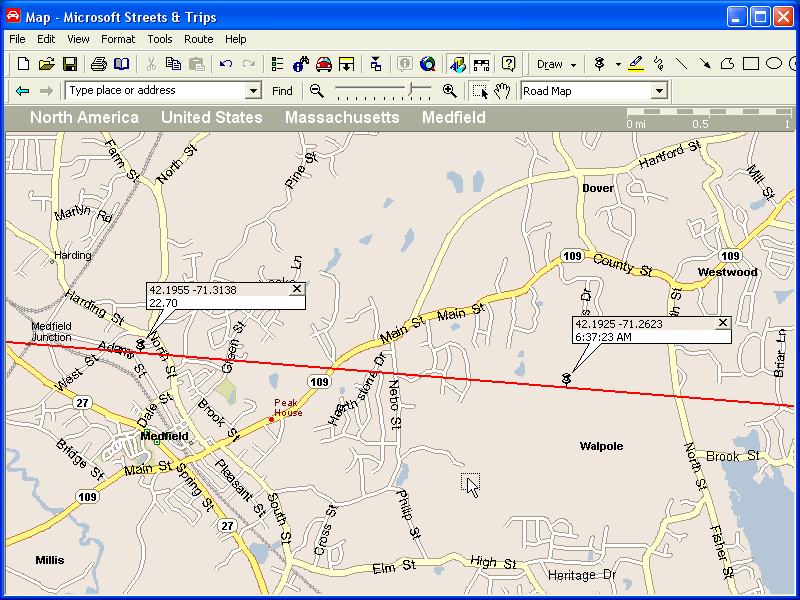Toggle the Drawing toolbar button
Image resolution: width=800 pixels, height=600 pixels.
(x=457, y=64)
